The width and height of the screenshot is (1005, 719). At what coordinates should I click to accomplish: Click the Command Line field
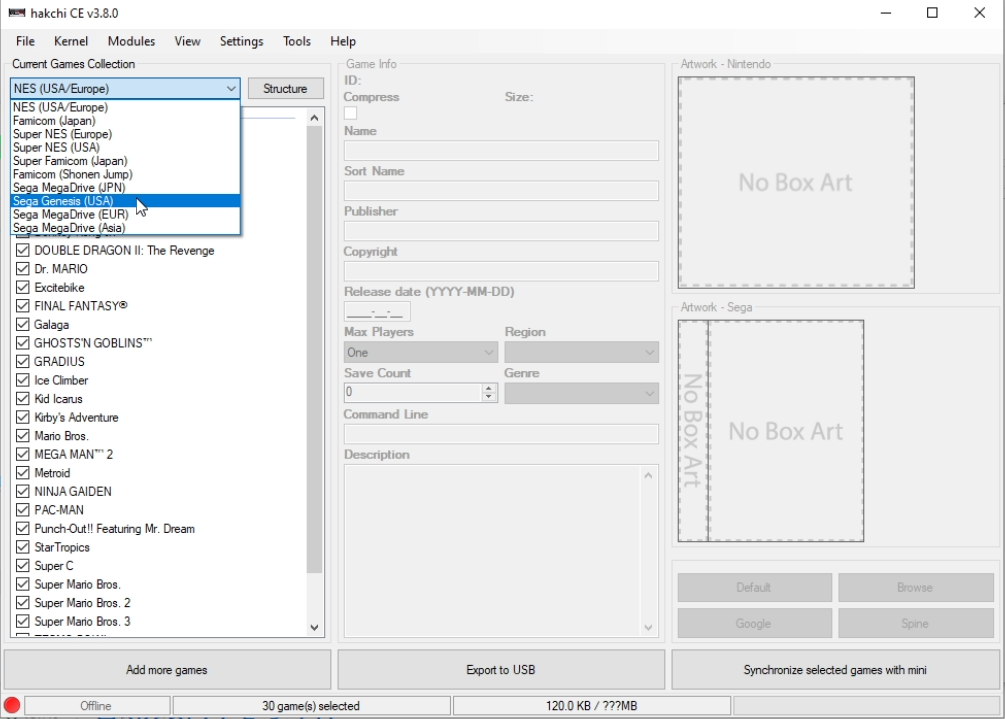501,434
